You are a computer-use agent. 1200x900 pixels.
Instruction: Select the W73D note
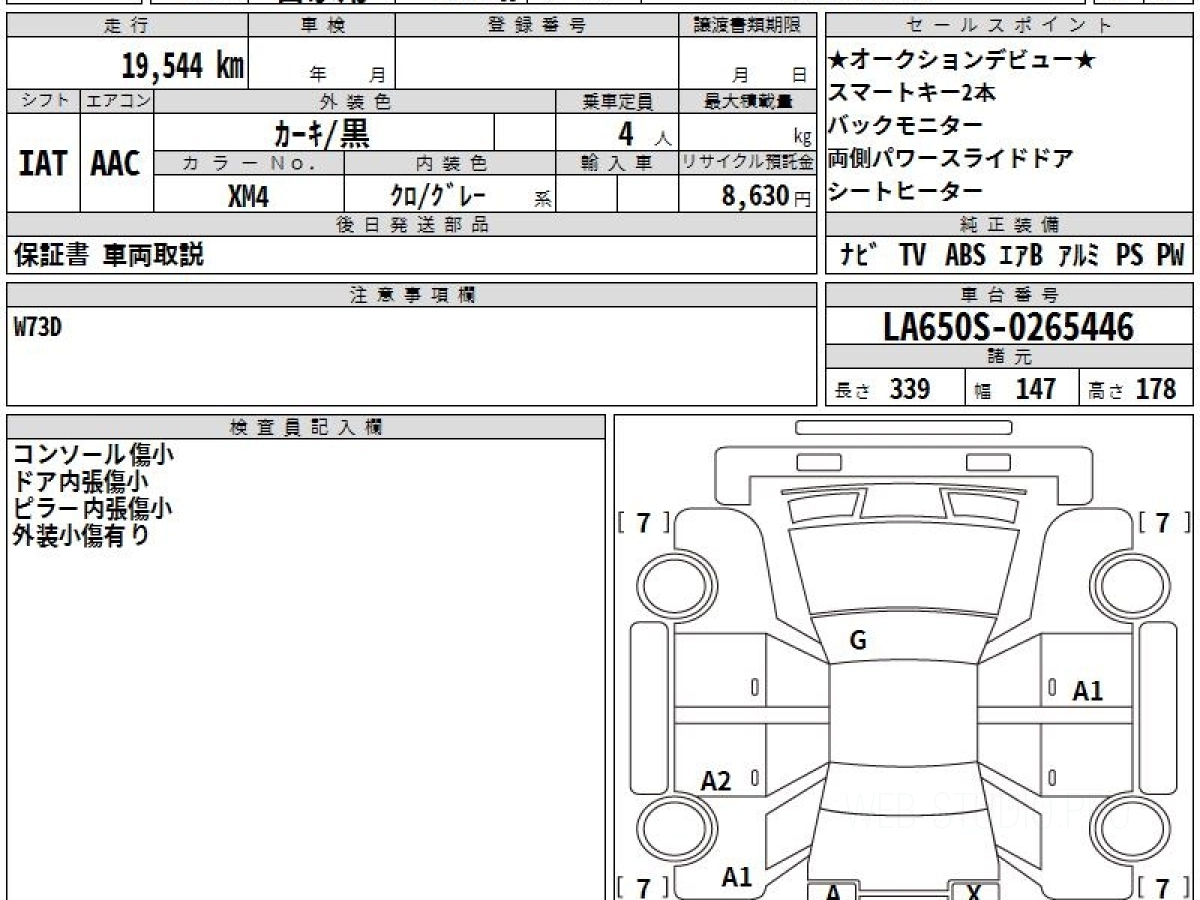point(38,327)
